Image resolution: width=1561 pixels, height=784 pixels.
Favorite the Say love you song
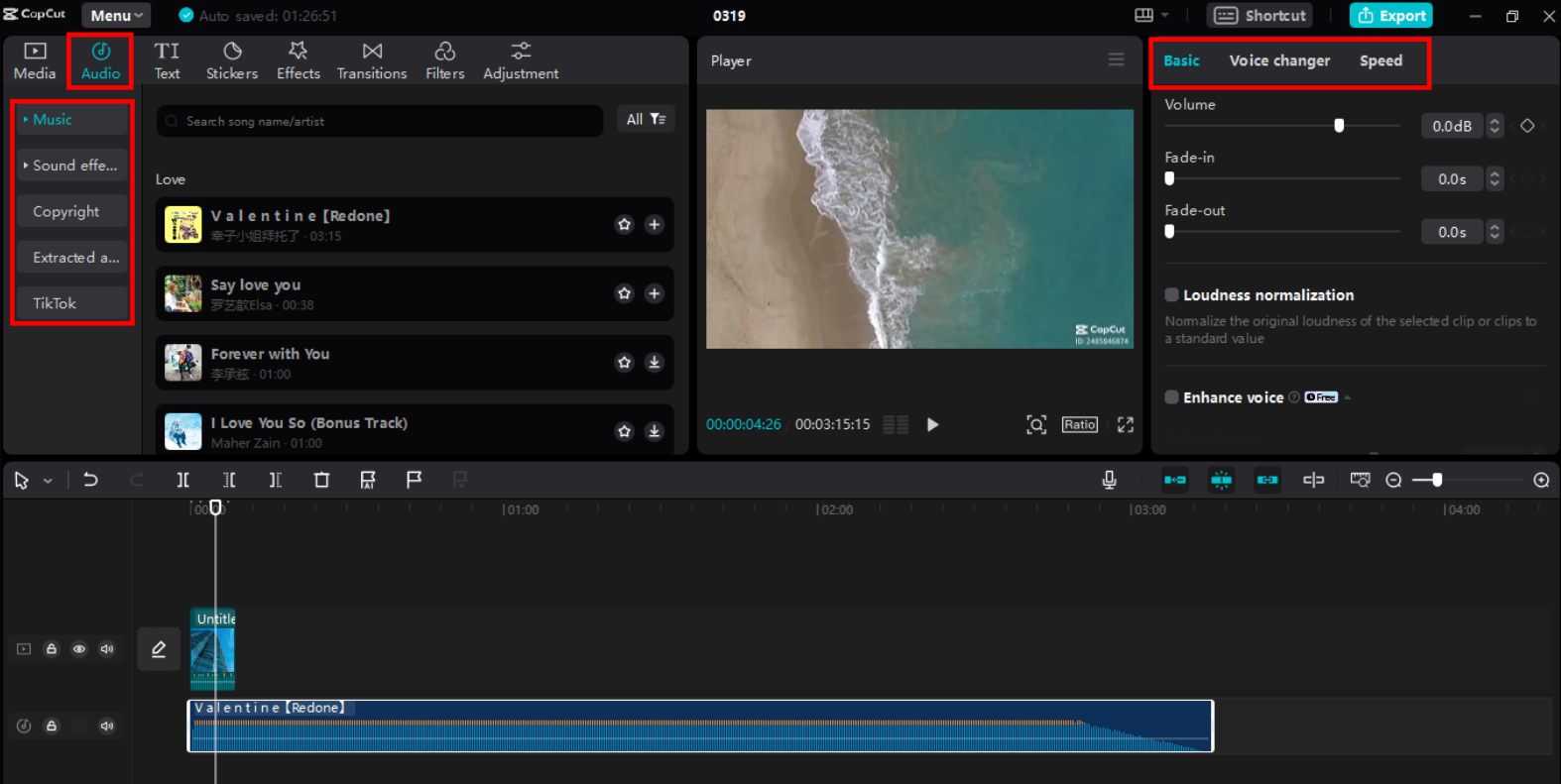point(624,293)
